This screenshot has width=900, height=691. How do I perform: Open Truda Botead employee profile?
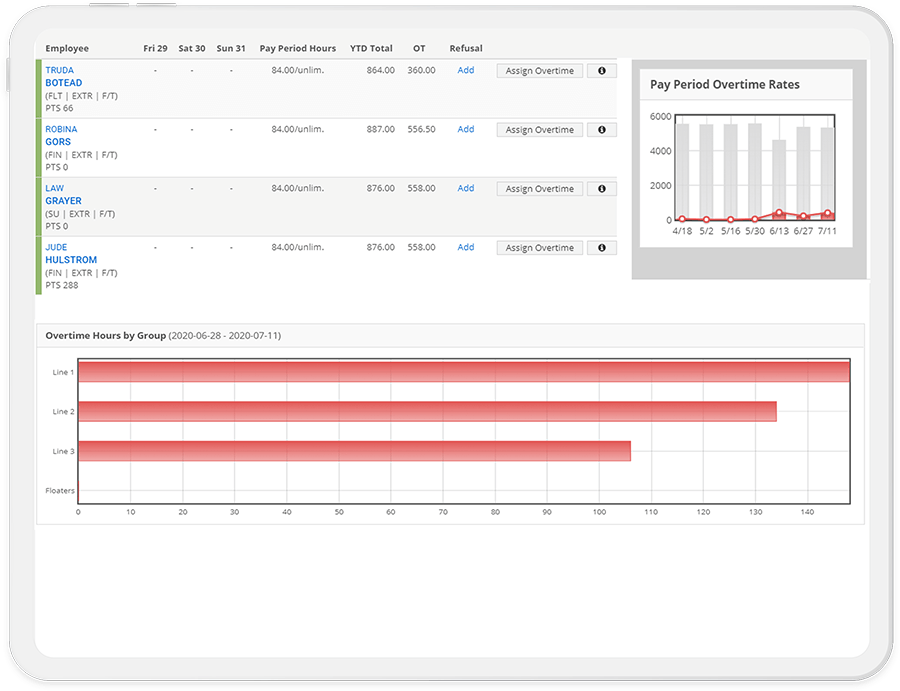tap(64, 76)
